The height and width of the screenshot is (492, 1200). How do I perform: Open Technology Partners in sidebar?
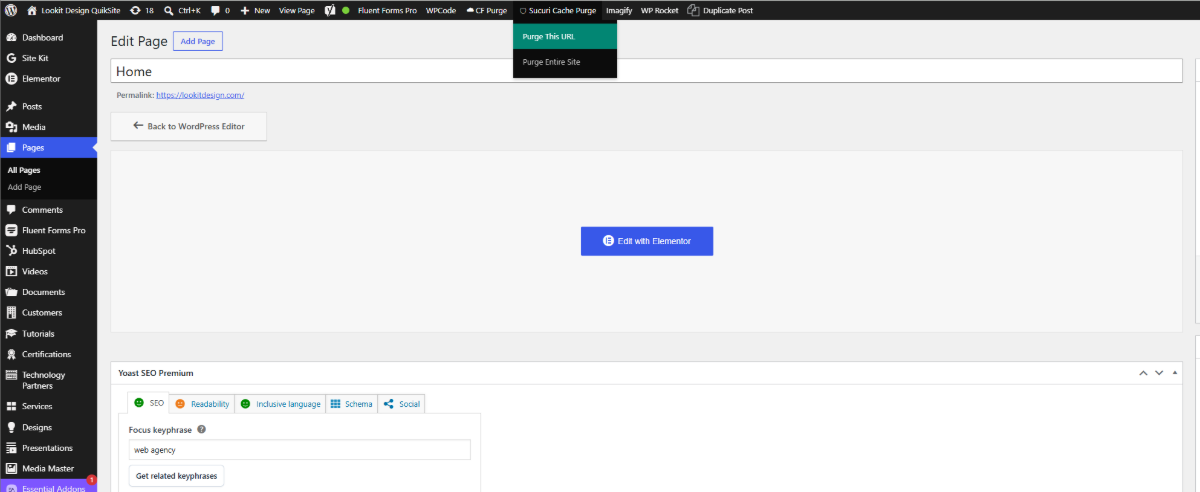click(48, 380)
